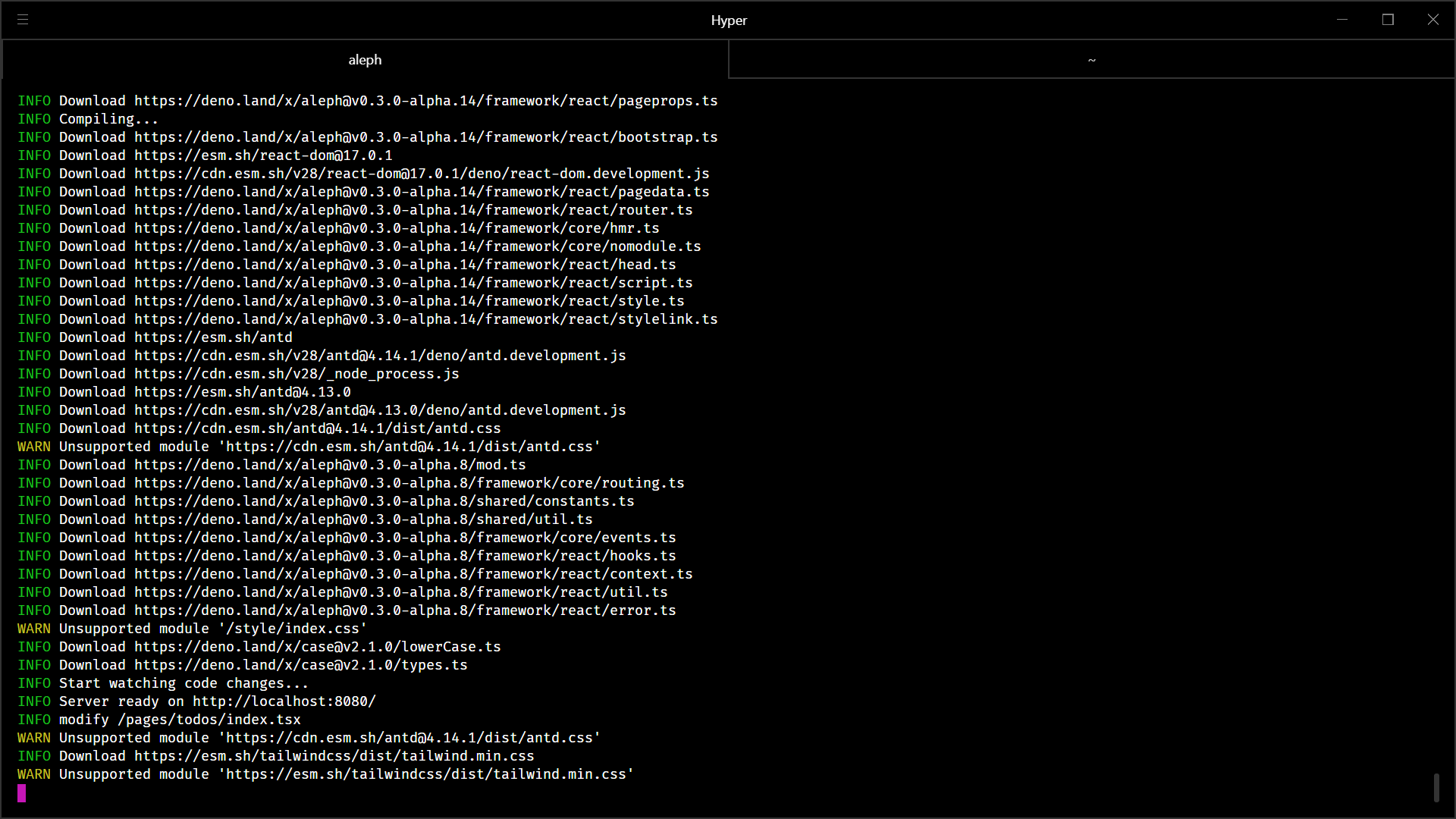1456x819 pixels.
Task: Click the Hyper window title text
Action: click(728, 20)
